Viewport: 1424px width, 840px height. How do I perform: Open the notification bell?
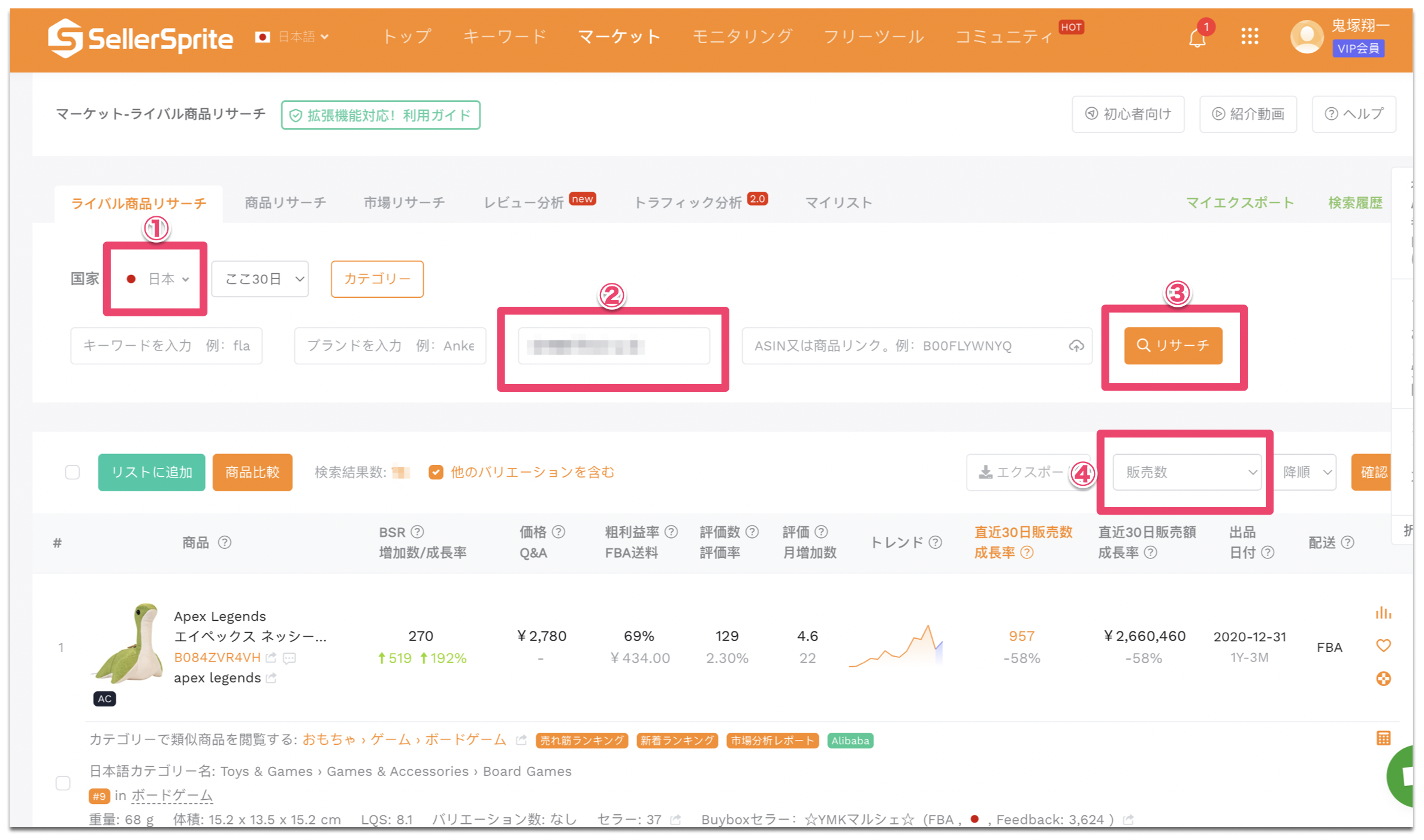[x=1197, y=38]
